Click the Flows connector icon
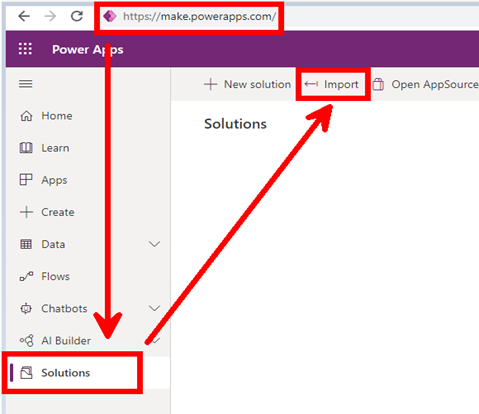The height and width of the screenshot is (414, 479). 26,276
